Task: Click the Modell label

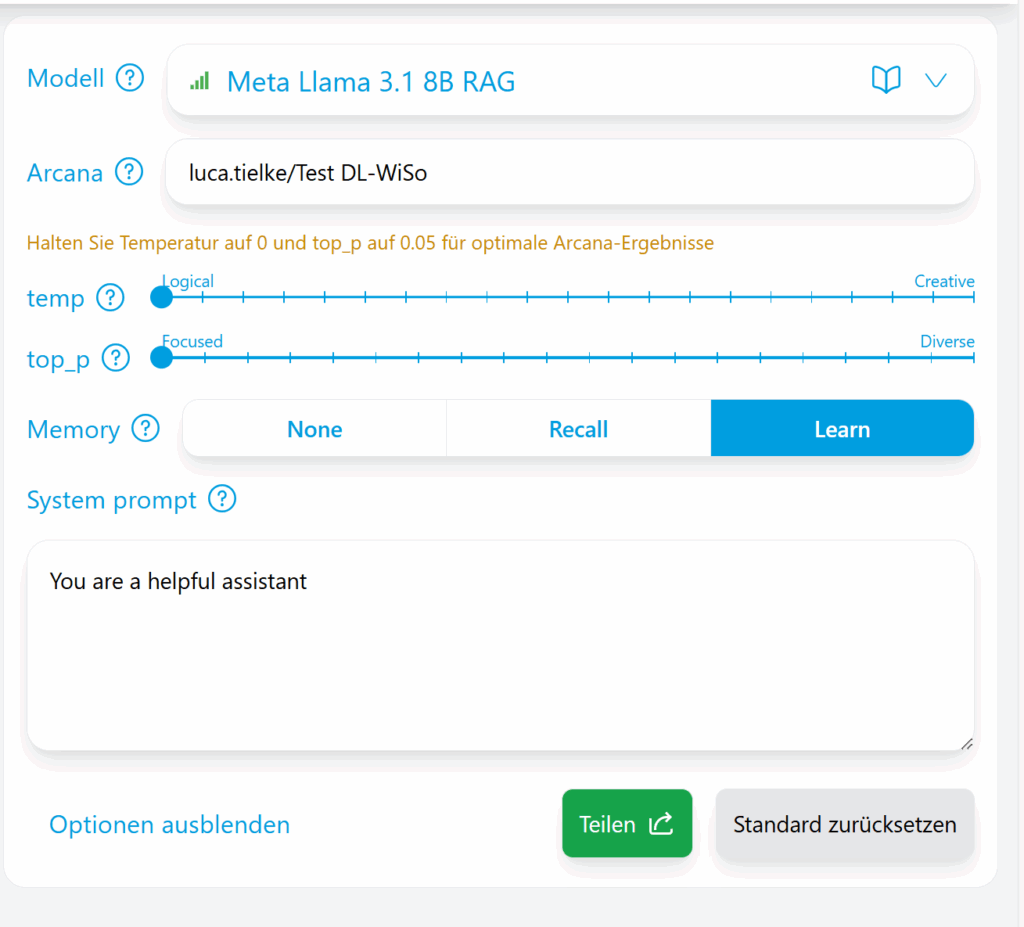Action: 65,78
